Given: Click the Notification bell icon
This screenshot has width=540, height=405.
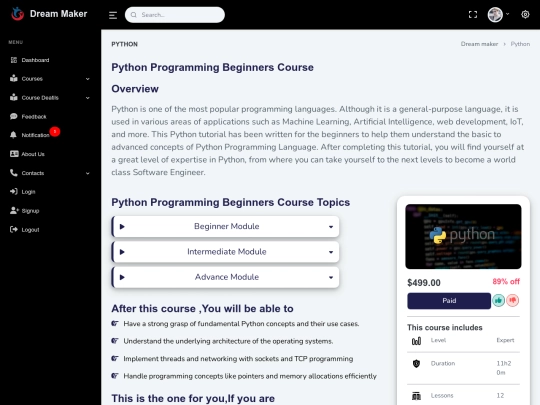Looking at the screenshot, I should point(13,135).
